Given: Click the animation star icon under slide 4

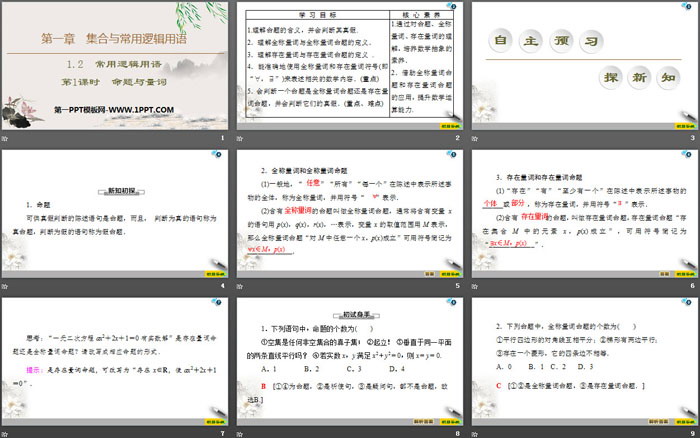Looking at the screenshot, I should tap(6, 284).
